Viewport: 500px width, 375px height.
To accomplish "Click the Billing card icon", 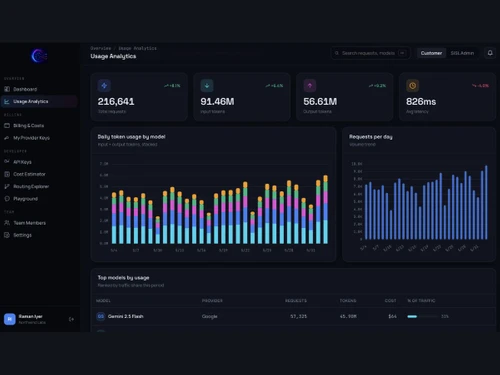I will pyautogui.click(x=7, y=126).
